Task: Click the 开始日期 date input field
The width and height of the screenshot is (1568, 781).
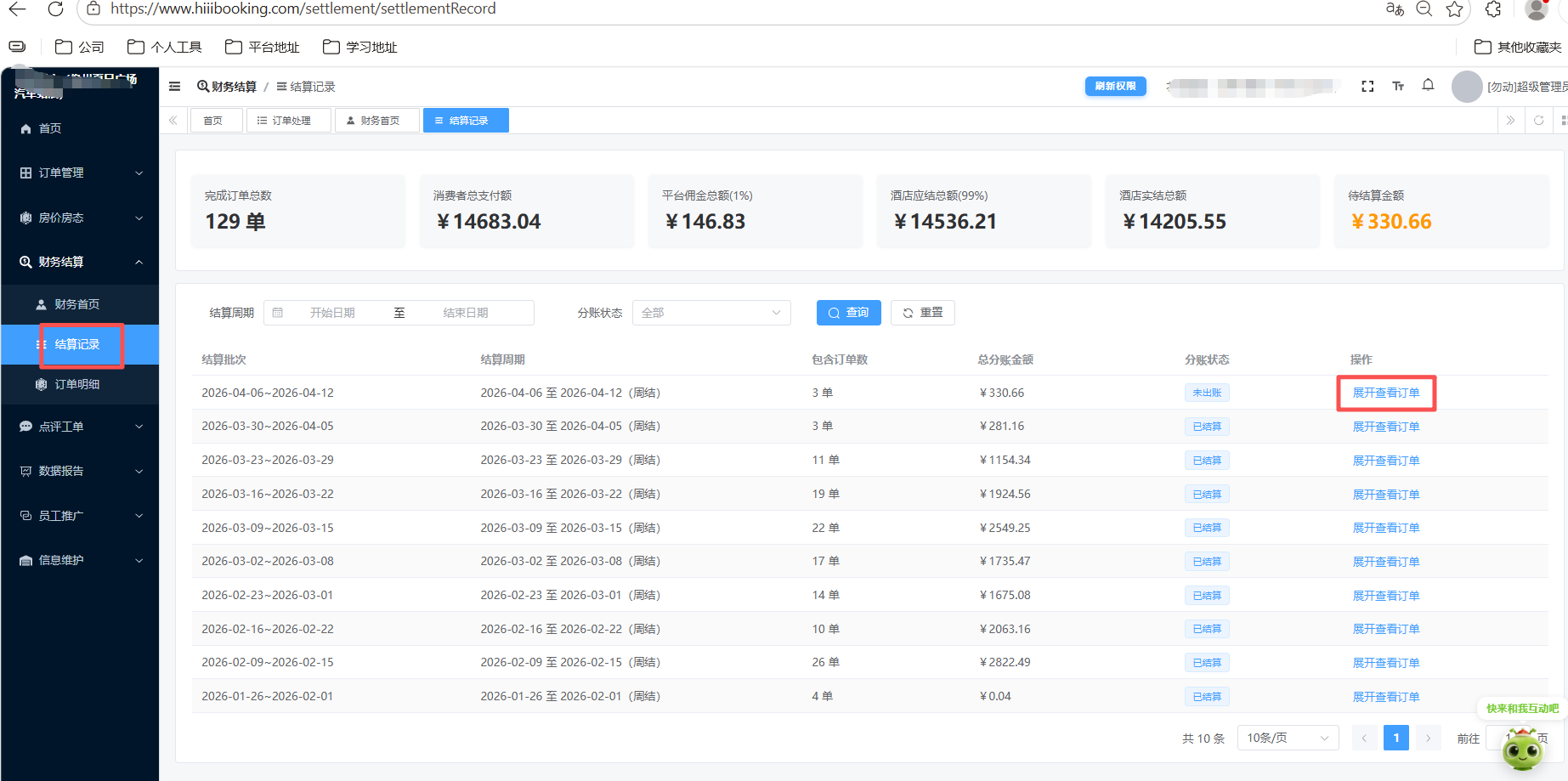Action: click(332, 313)
